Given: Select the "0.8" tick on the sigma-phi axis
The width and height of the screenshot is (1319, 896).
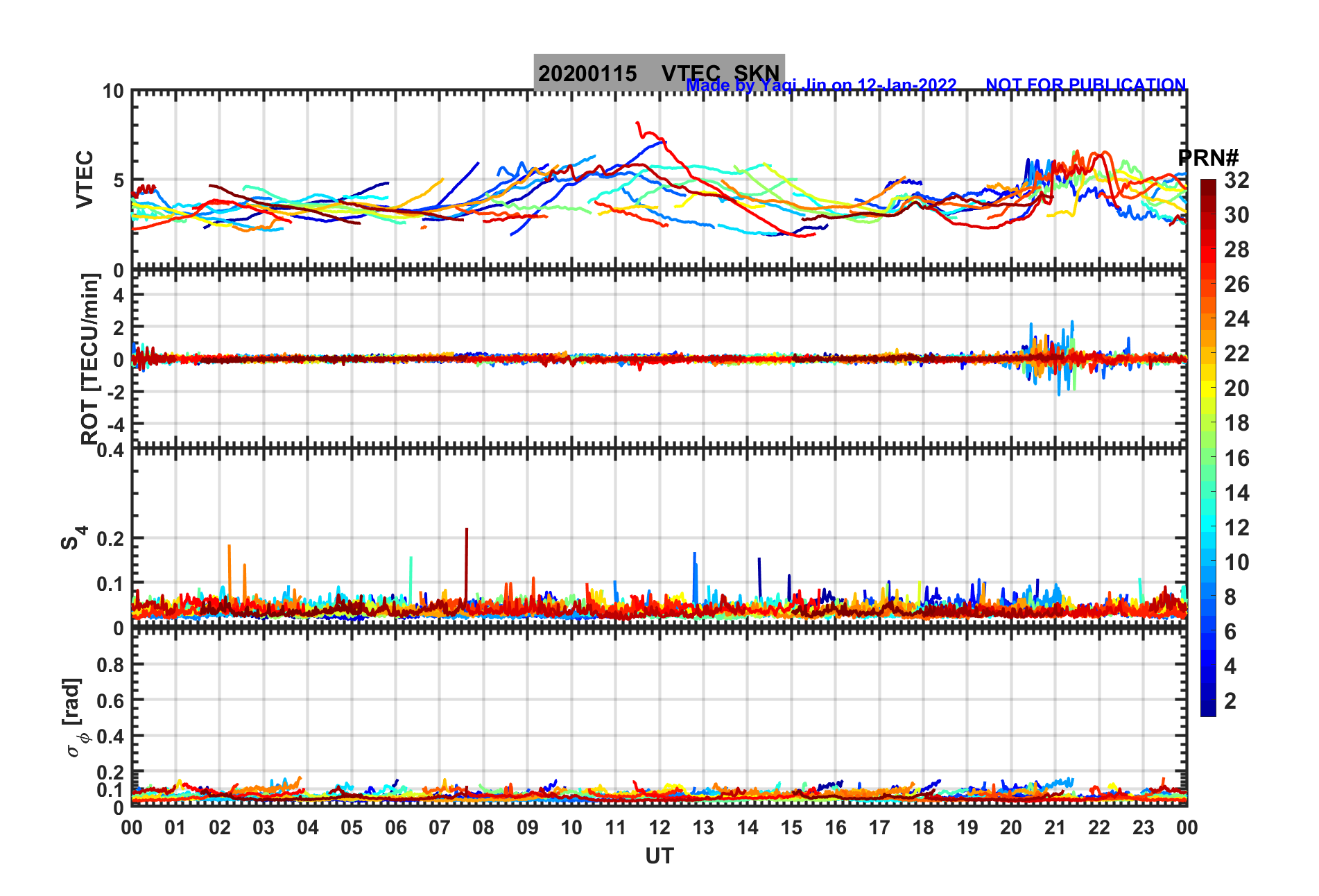Looking at the screenshot, I should pyautogui.click(x=110, y=664).
